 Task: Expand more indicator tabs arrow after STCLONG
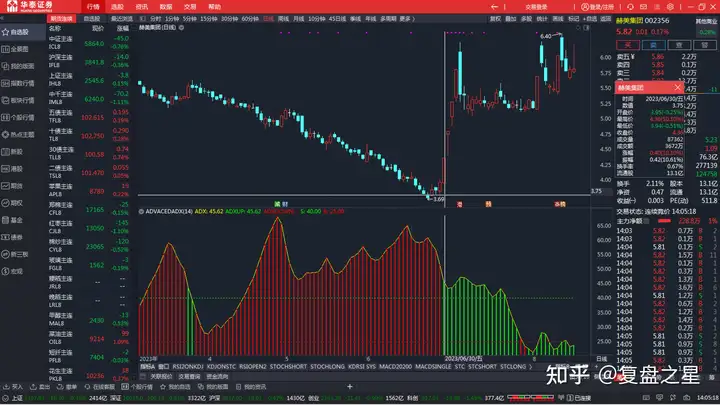tap(531, 366)
